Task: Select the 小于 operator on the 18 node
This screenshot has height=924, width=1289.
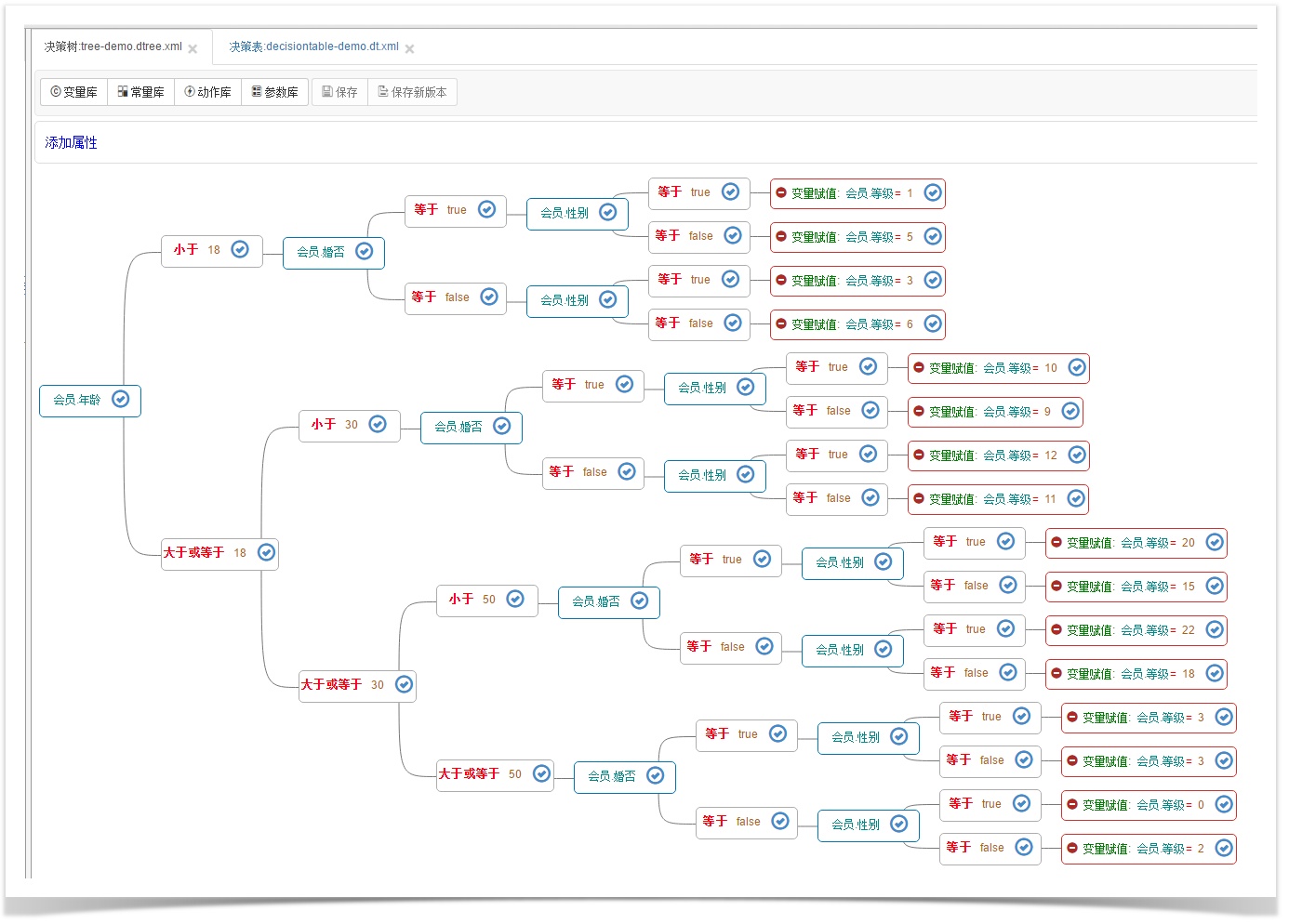Action: pyautogui.click(x=186, y=249)
